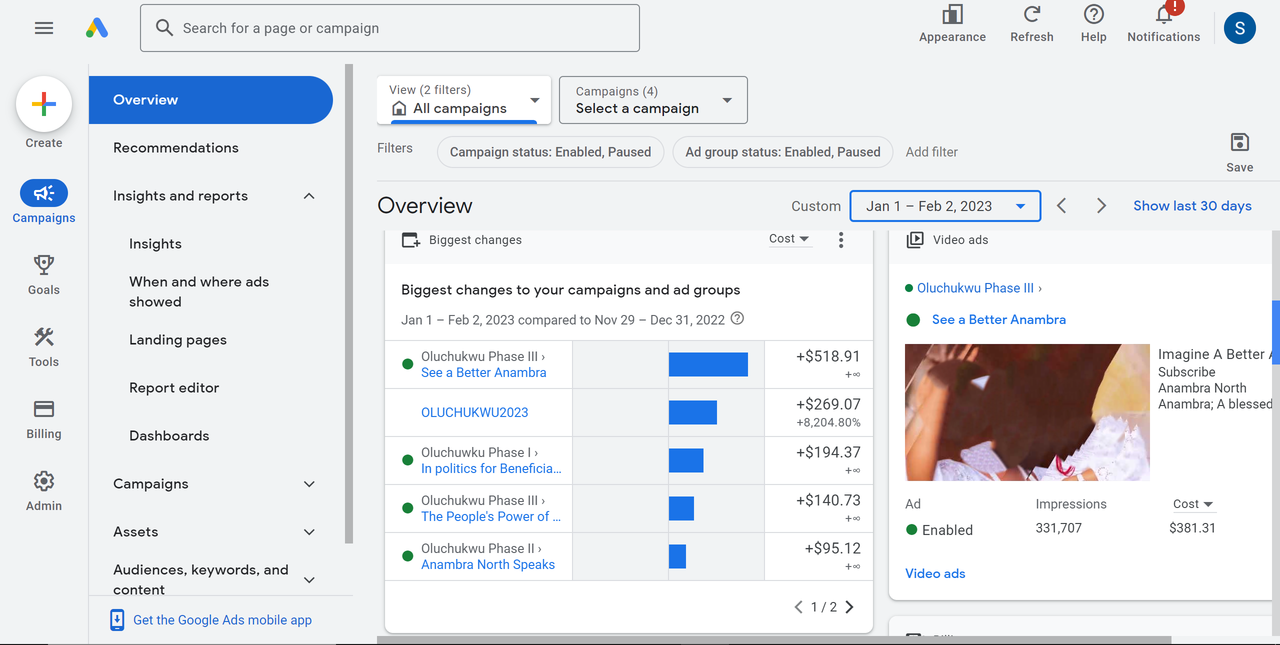Click the mobile app phone icon
This screenshot has height=645, width=1280.
(x=117, y=620)
